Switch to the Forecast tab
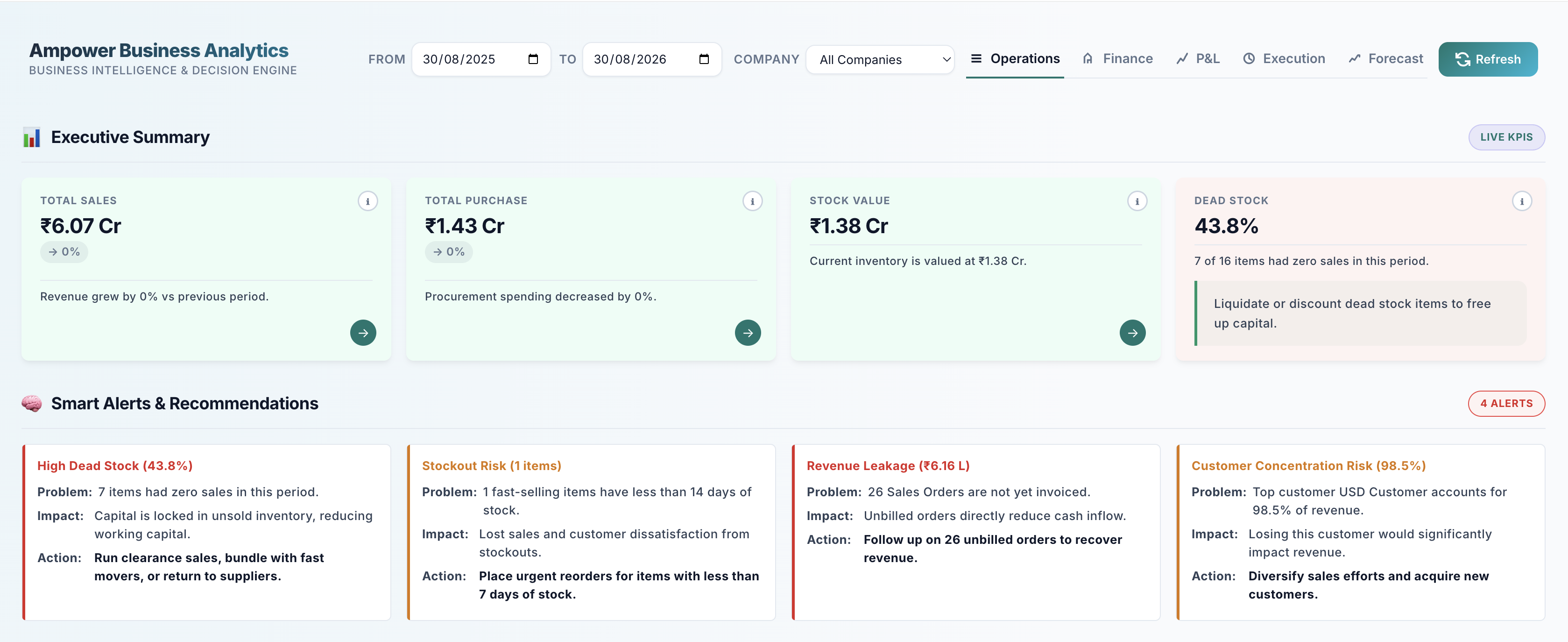The image size is (1568, 642). pyautogui.click(x=1385, y=59)
